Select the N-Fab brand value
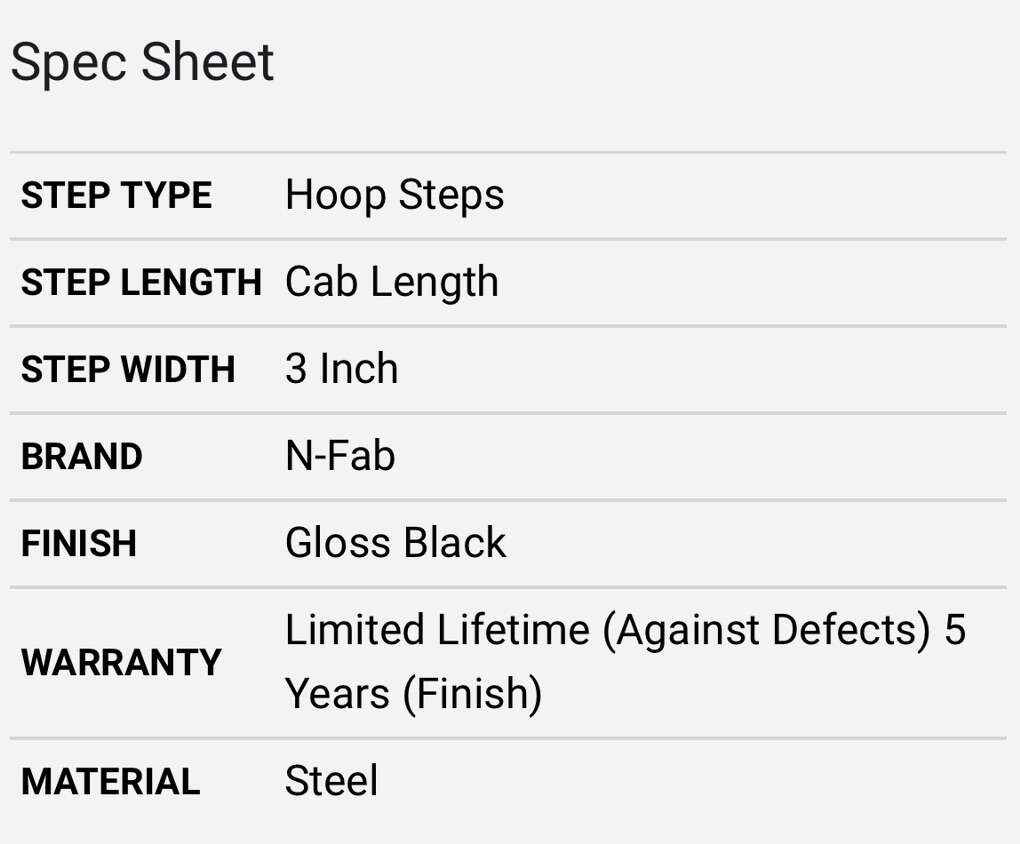The height and width of the screenshot is (844, 1020). (340, 456)
